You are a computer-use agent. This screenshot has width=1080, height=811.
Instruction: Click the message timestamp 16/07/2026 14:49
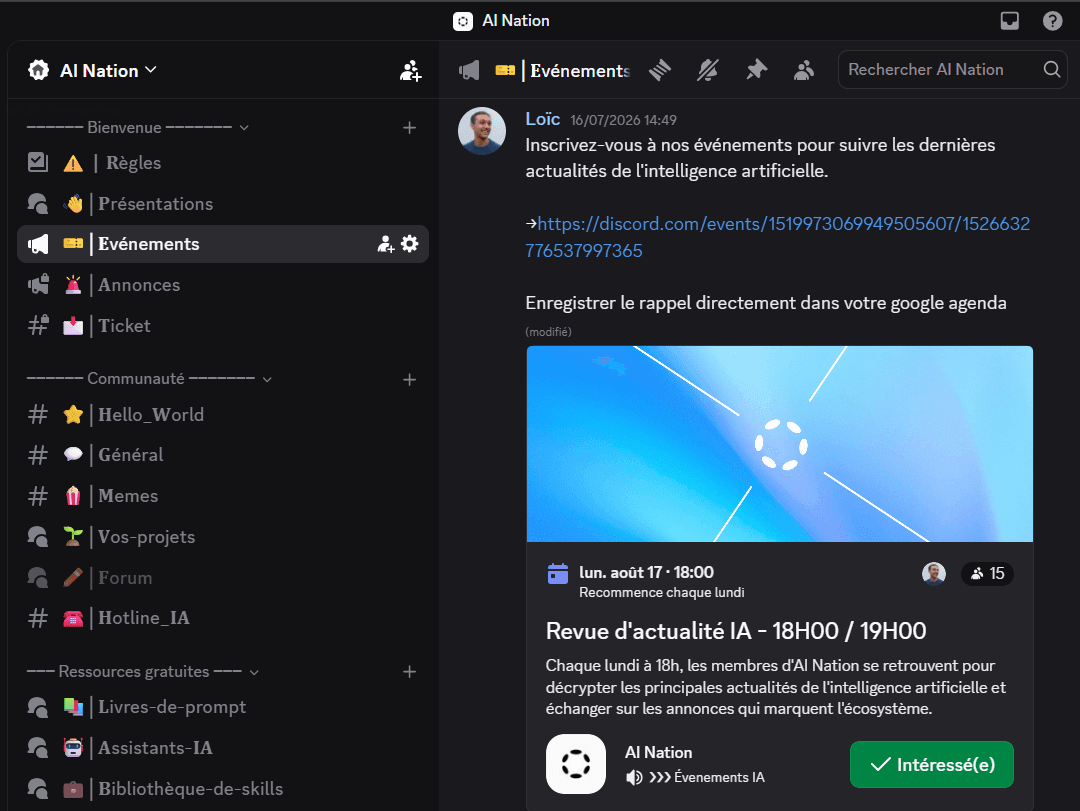[x=623, y=121]
